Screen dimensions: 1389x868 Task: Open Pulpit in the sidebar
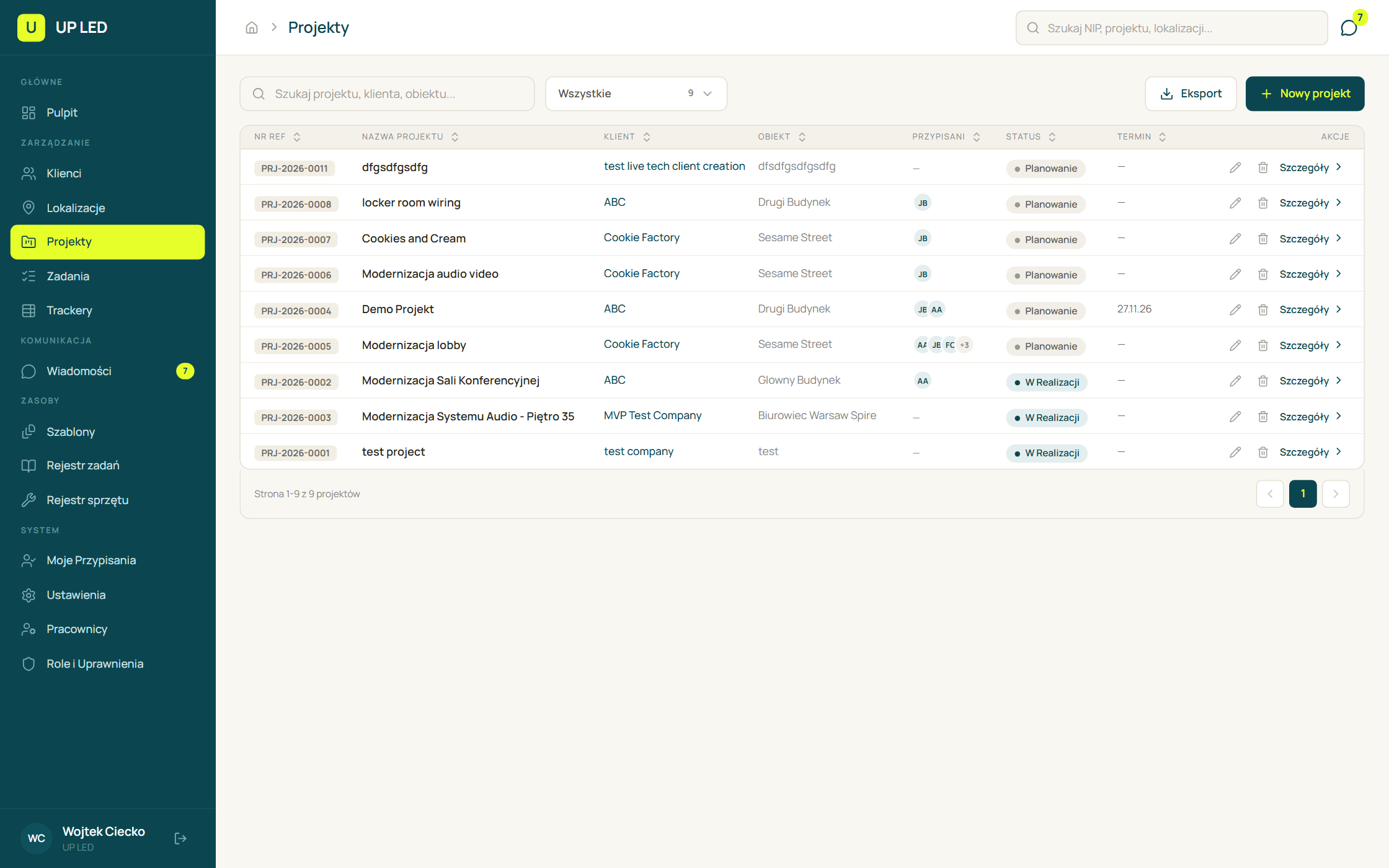point(107,113)
